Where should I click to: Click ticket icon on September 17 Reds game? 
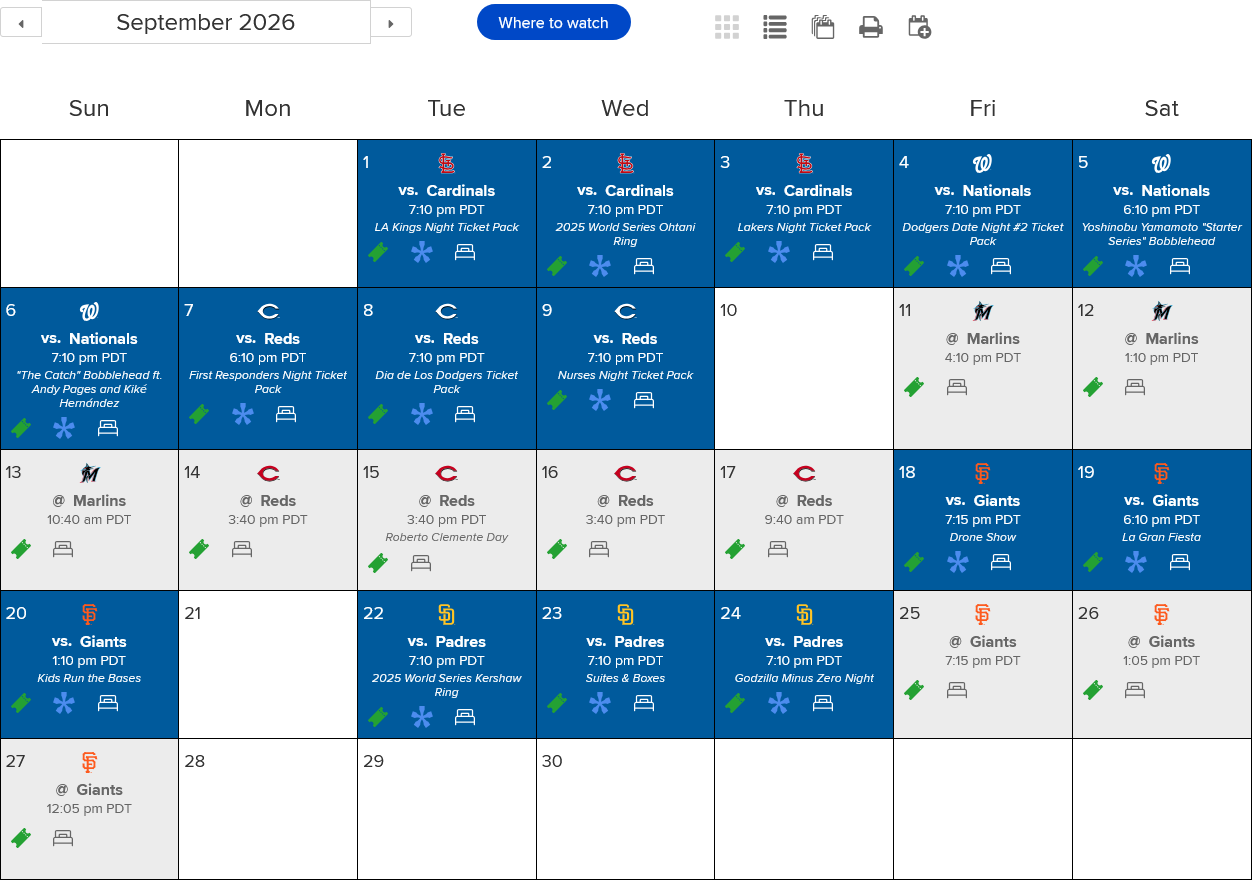click(x=735, y=549)
